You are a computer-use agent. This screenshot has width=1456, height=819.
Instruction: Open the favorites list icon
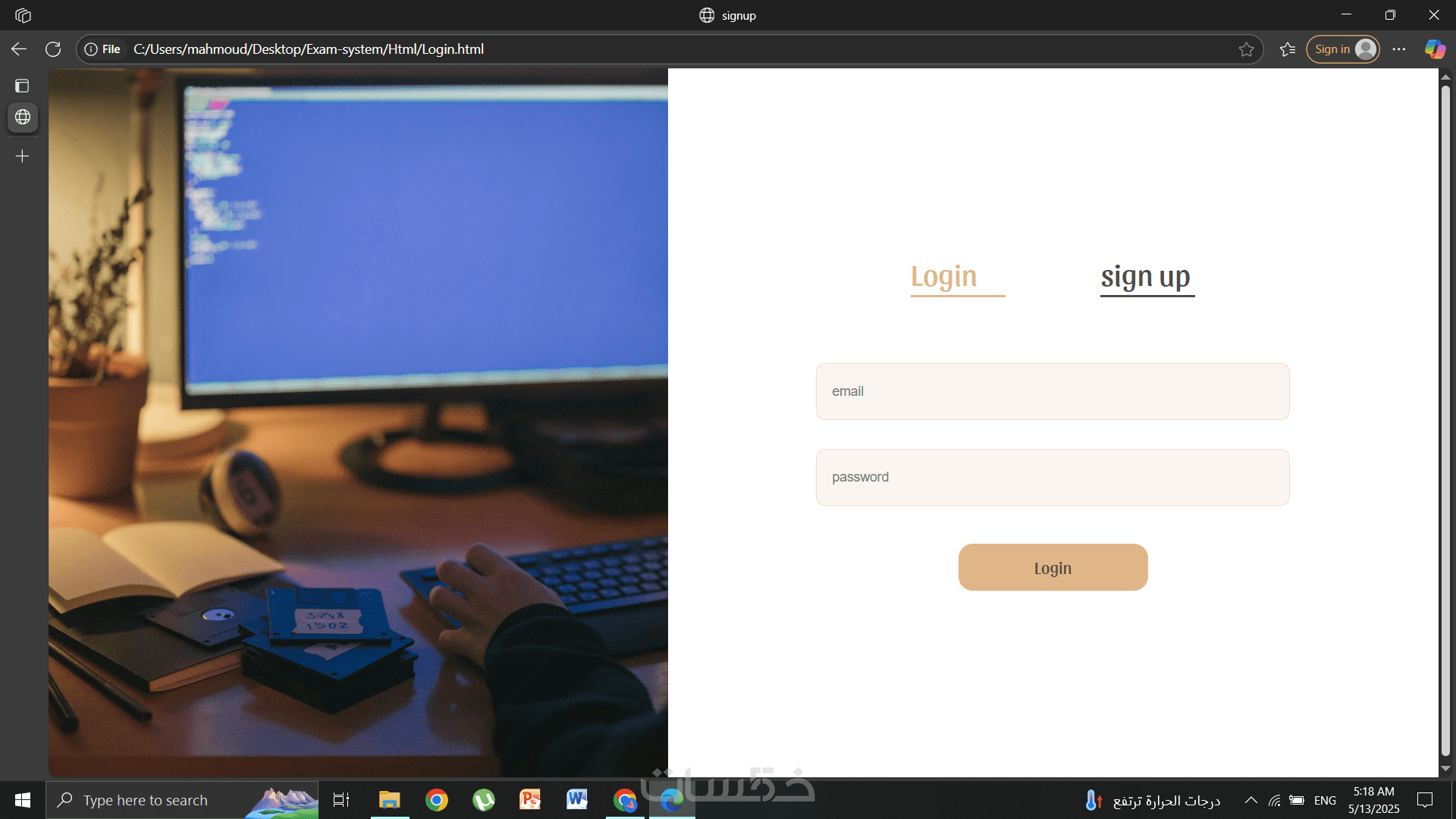1287,49
